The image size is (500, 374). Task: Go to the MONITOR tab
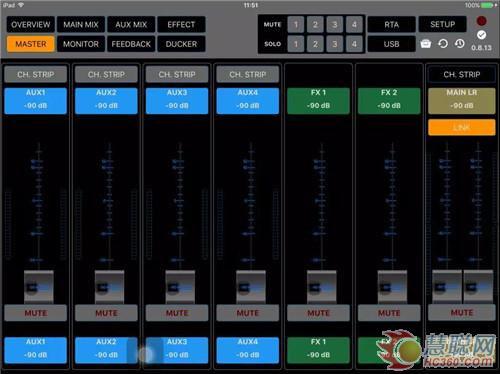[81, 44]
